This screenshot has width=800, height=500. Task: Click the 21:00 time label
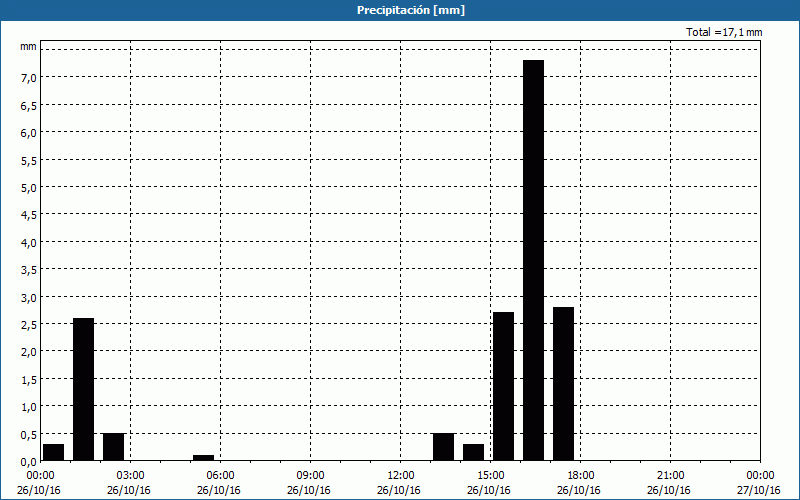[x=670, y=476]
